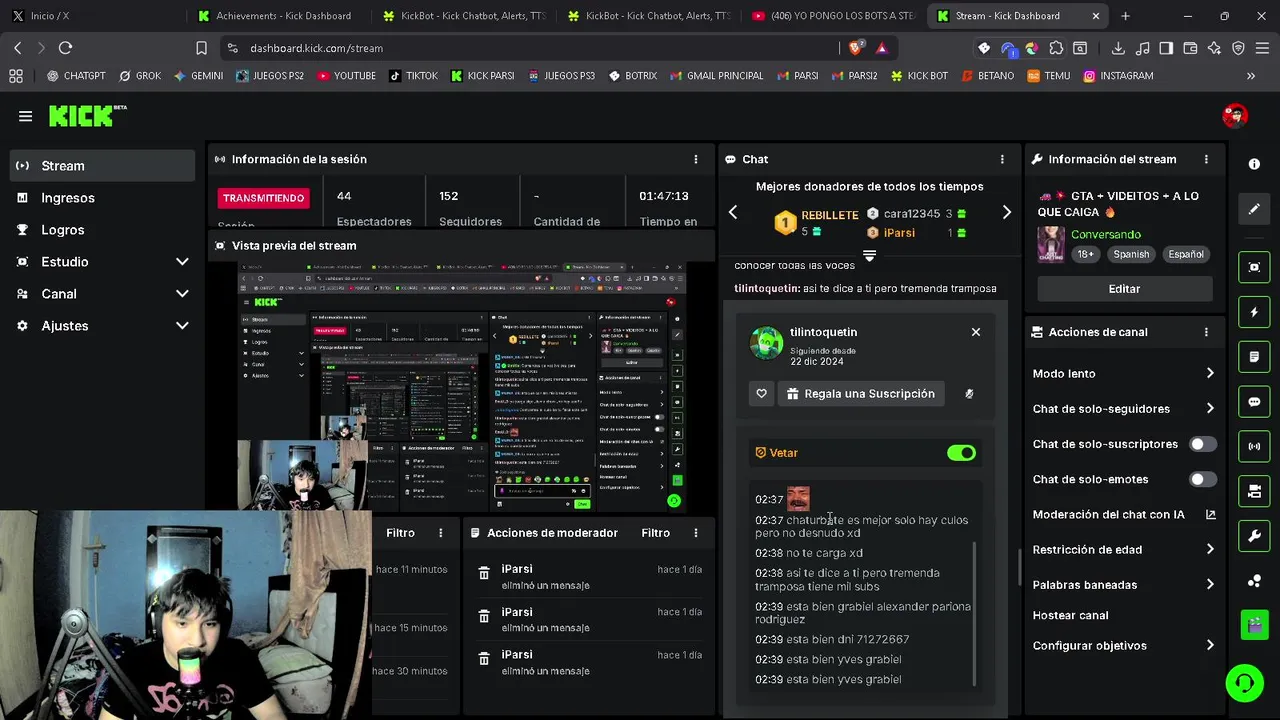Screen dimensions: 1280x720
Task: Open Filtro in Acciones de moderador panel
Action: pyautogui.click(x=655, y=533)
